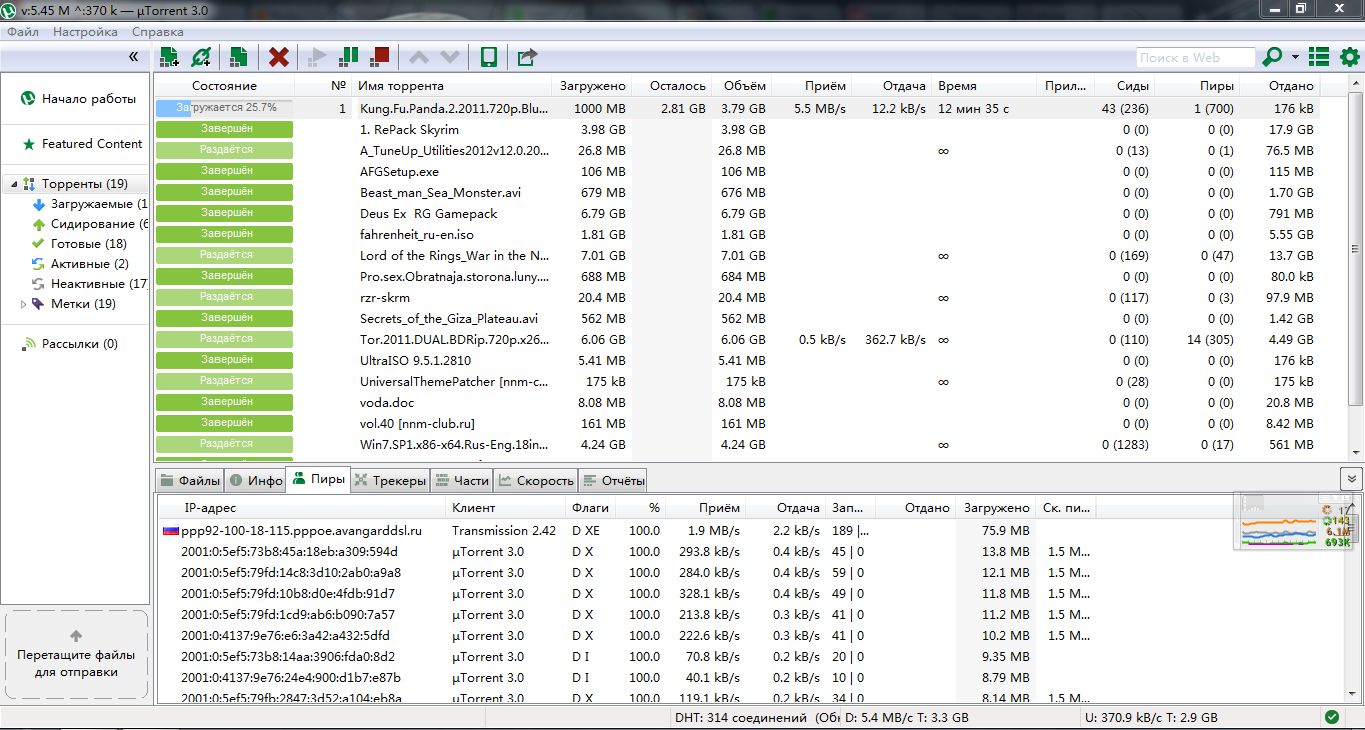Click the Перетащите файлы для отправки drop zone

click(76, 654)
